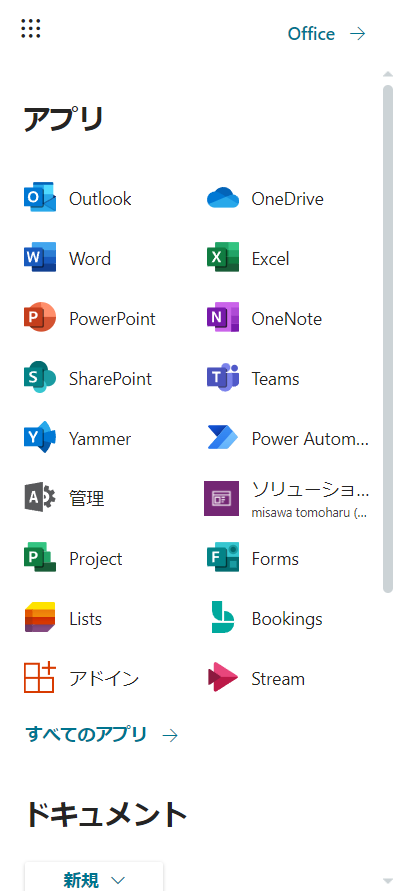Open the app launcher waffle icon
The width and height of the screenshot is (398, 891).
31,28
